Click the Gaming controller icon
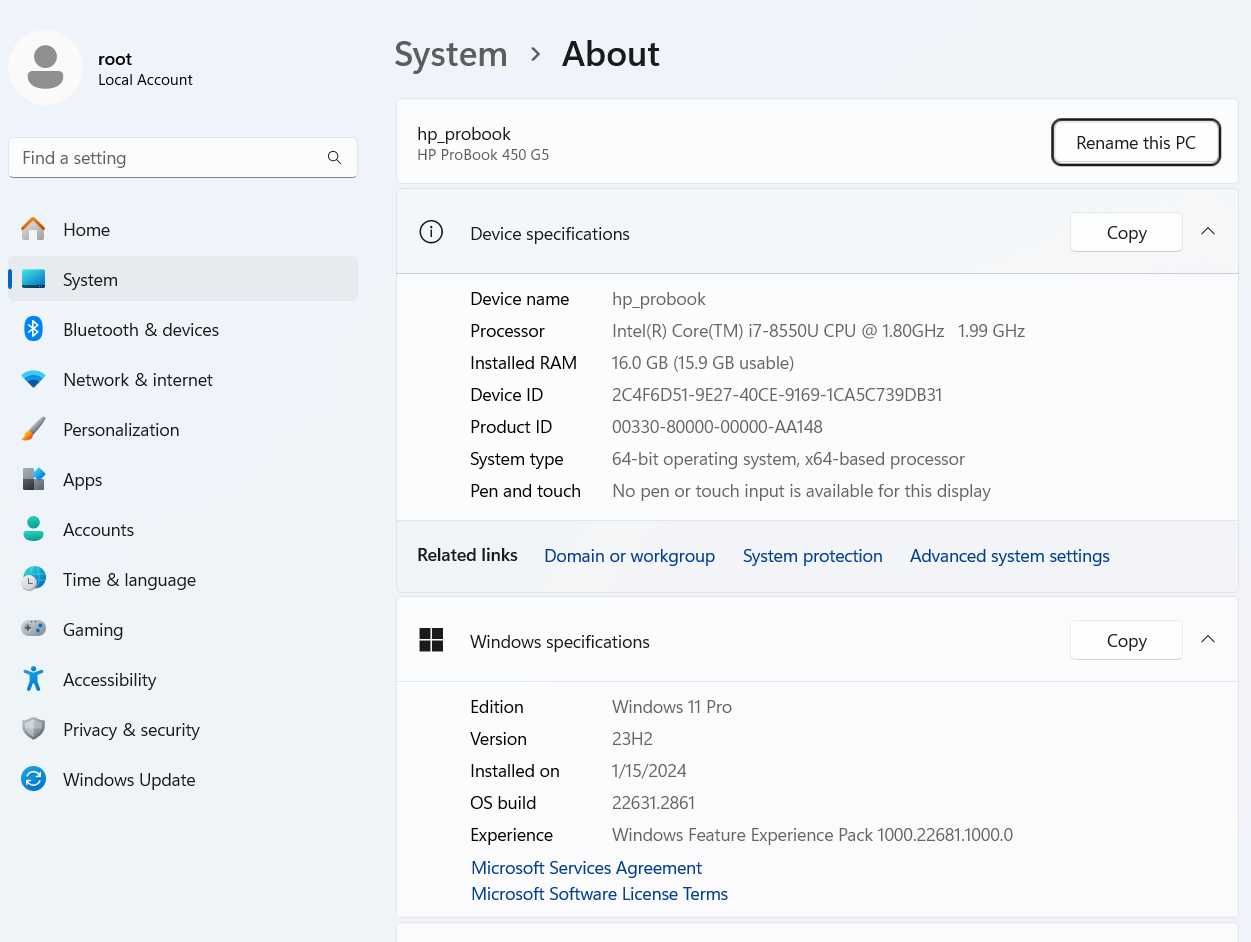The image size is (1251, 942). (34, 629)
